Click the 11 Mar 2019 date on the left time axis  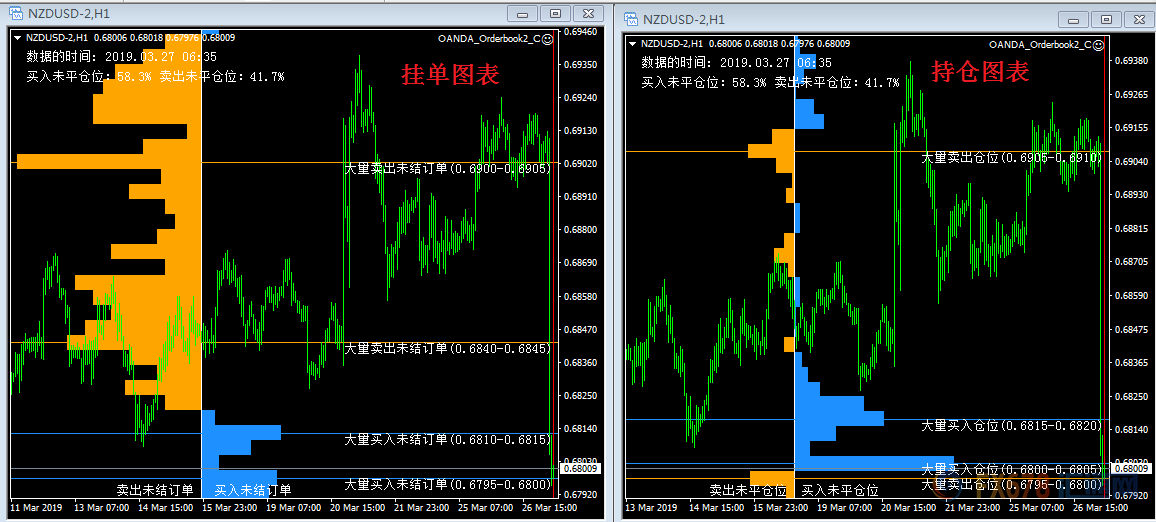point(37,508)
